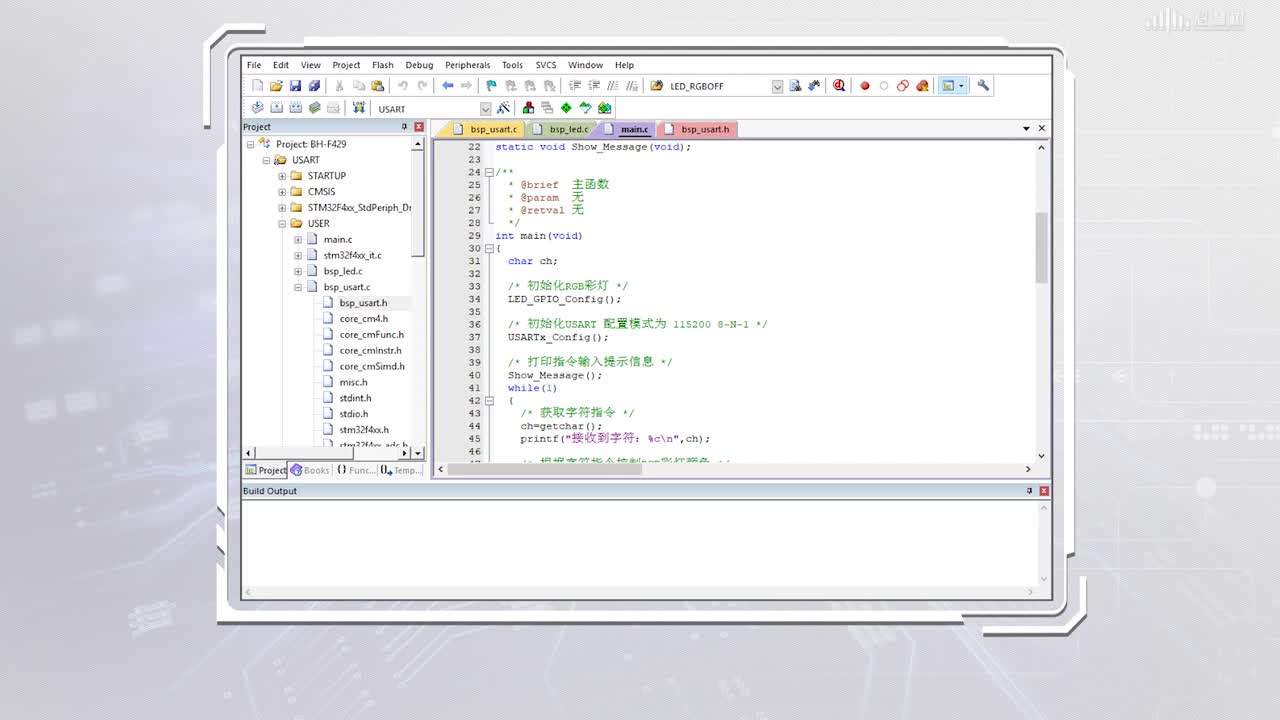Open the editor tab list arrow
Viewport: 1280px width, 720px height.
point(1026,128)
